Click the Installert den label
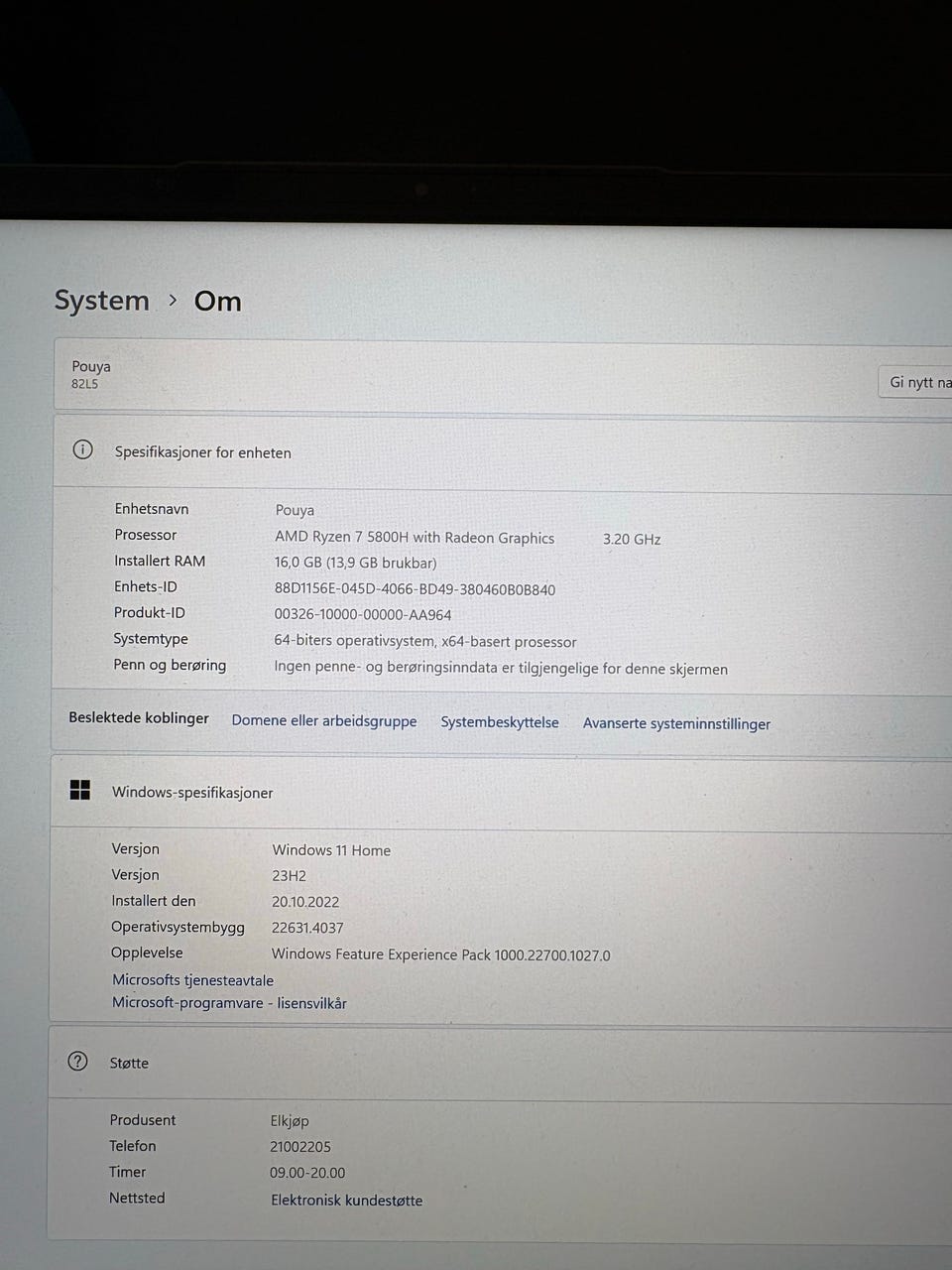This screenshot has height=1270, width=952. tap(154, 901)
